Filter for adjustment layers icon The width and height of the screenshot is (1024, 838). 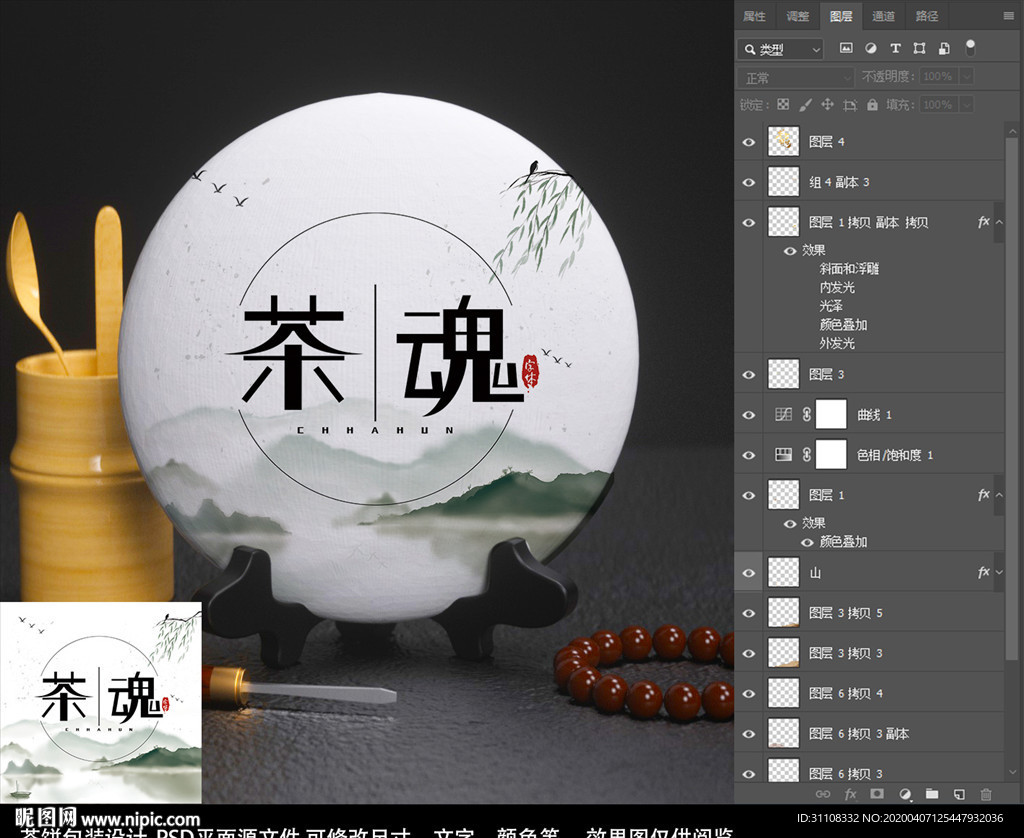coord(871,48)
